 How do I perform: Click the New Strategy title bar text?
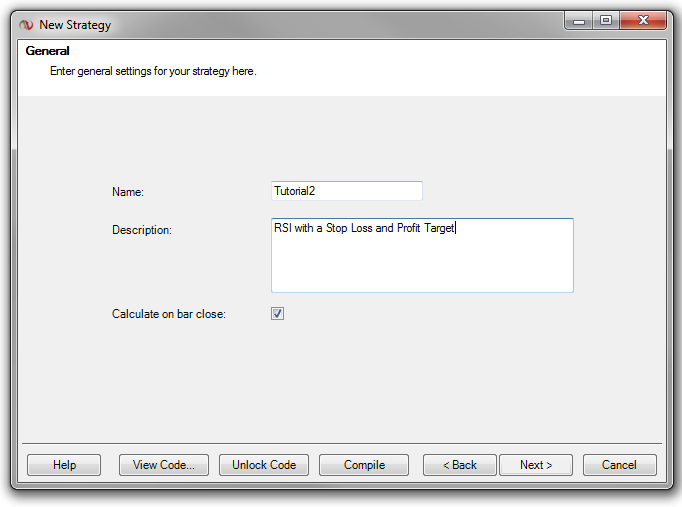pos(75,25)
